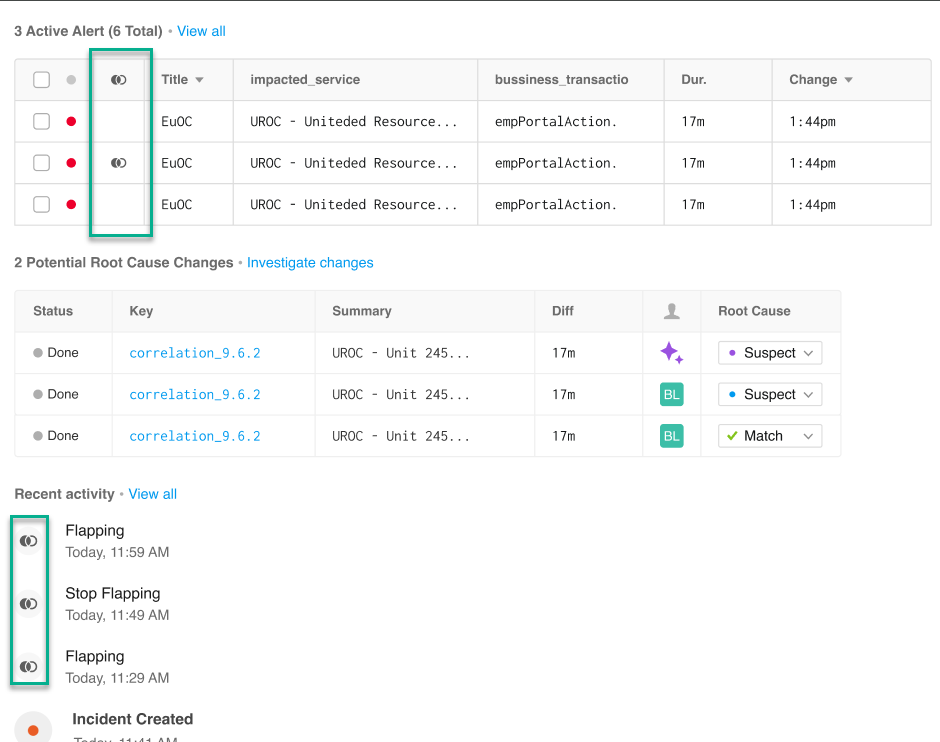Image resolution: width=940 pixels, height=742 pixels.
Task: Click the flapping icon for 11:59 AM activity
Action: pos(29,541)
